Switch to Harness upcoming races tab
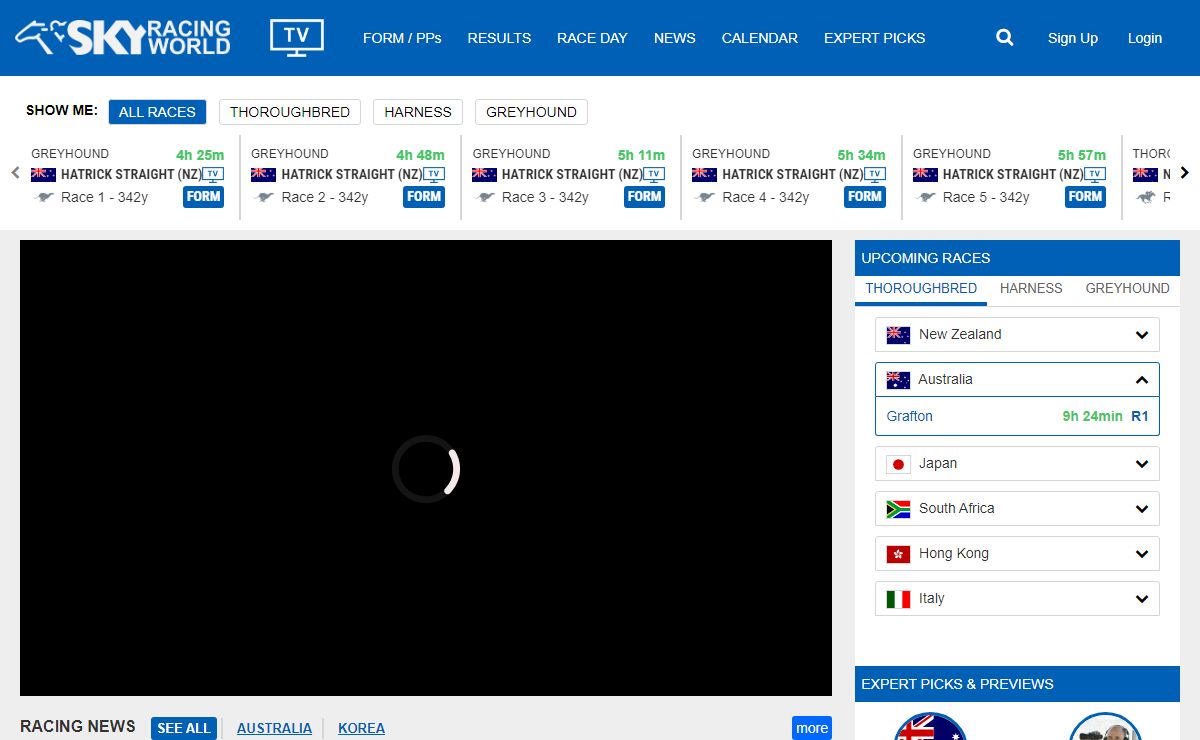 1031,289
